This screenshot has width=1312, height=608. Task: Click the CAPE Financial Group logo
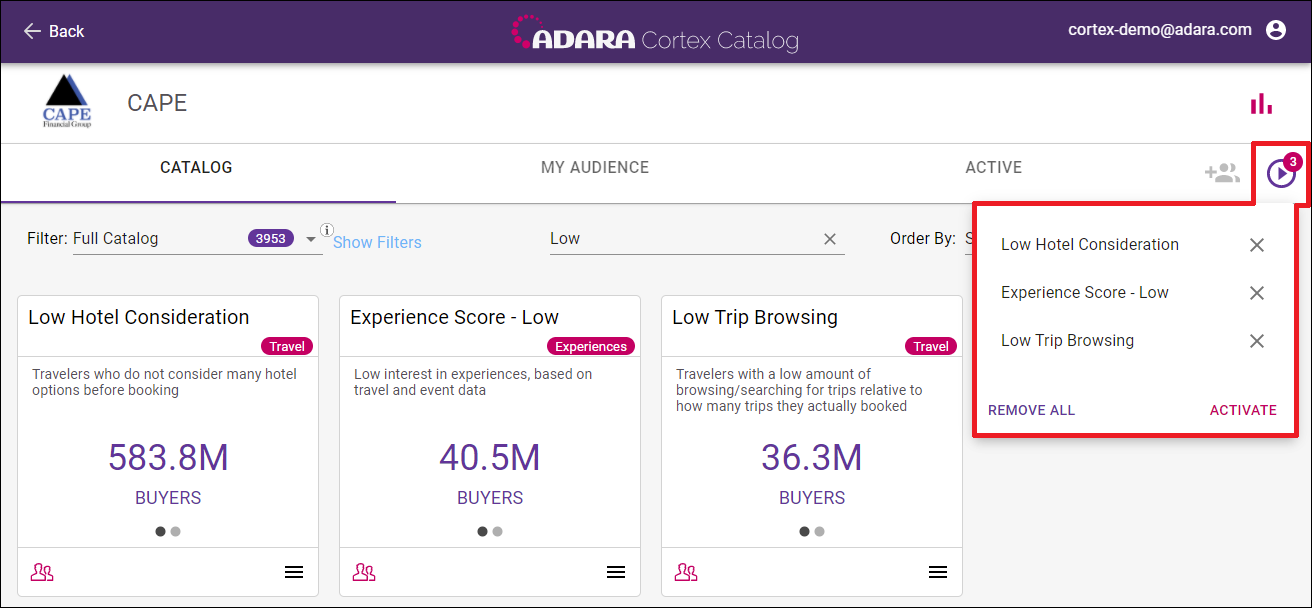pos(67,103)
